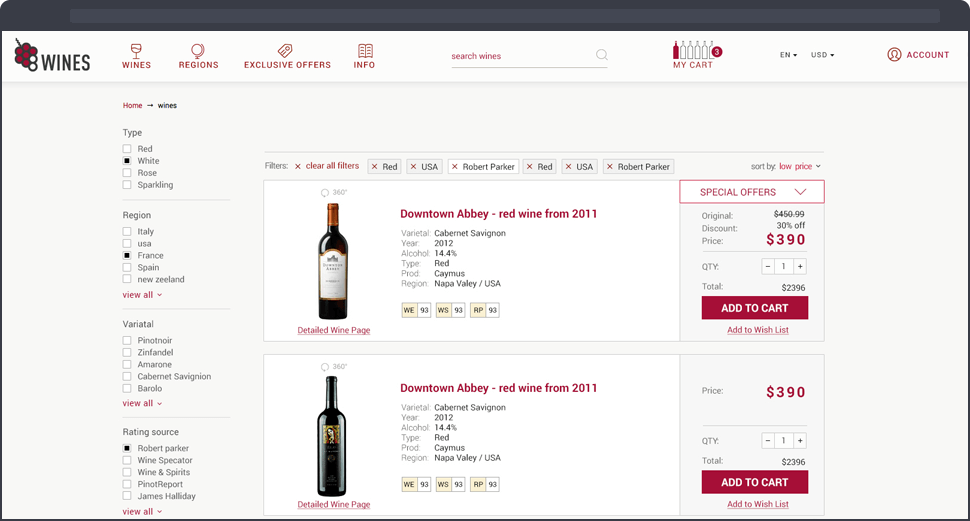Click the 8 Wines grape logo
The width and height of the screenshot is (970, 521).
tap(52, 56)
